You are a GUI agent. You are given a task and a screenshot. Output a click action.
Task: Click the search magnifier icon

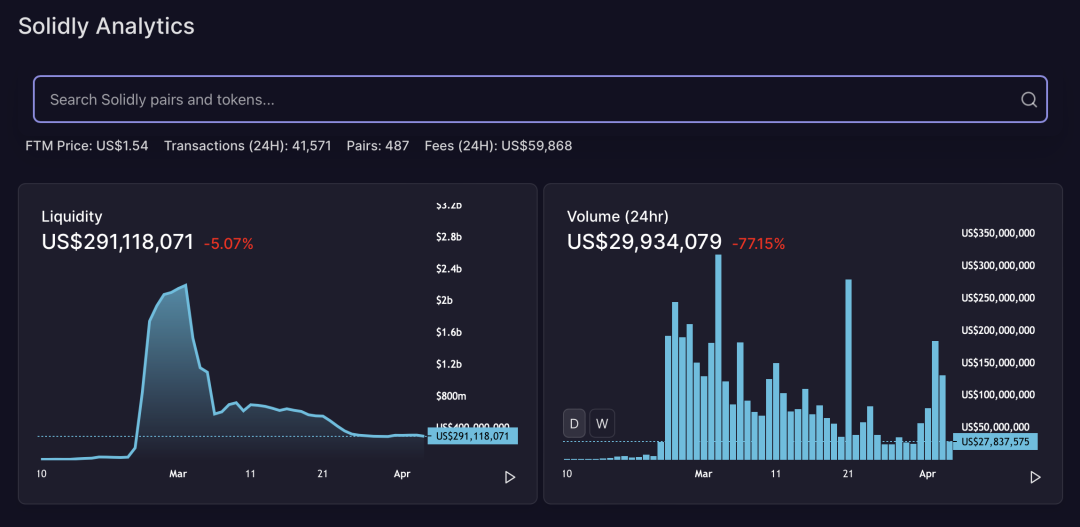coord(1028,100)
